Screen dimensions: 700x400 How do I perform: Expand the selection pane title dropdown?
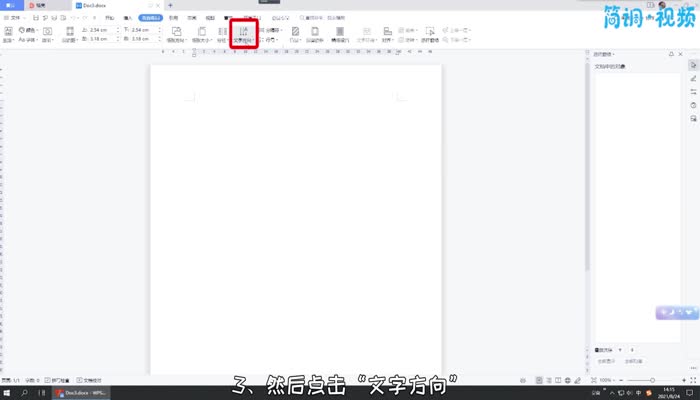click(606, 54)
